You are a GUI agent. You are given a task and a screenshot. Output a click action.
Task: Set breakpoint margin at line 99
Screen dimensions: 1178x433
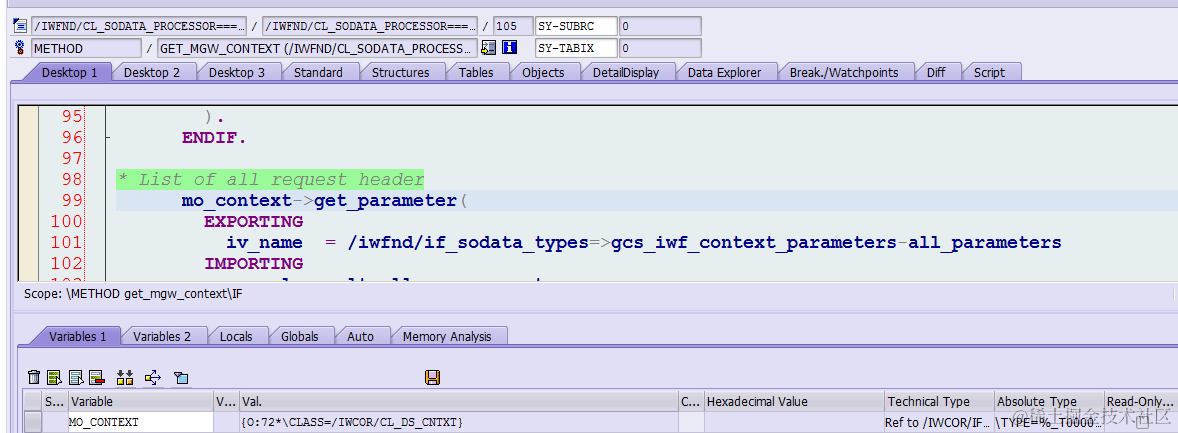tap(28, 201)
